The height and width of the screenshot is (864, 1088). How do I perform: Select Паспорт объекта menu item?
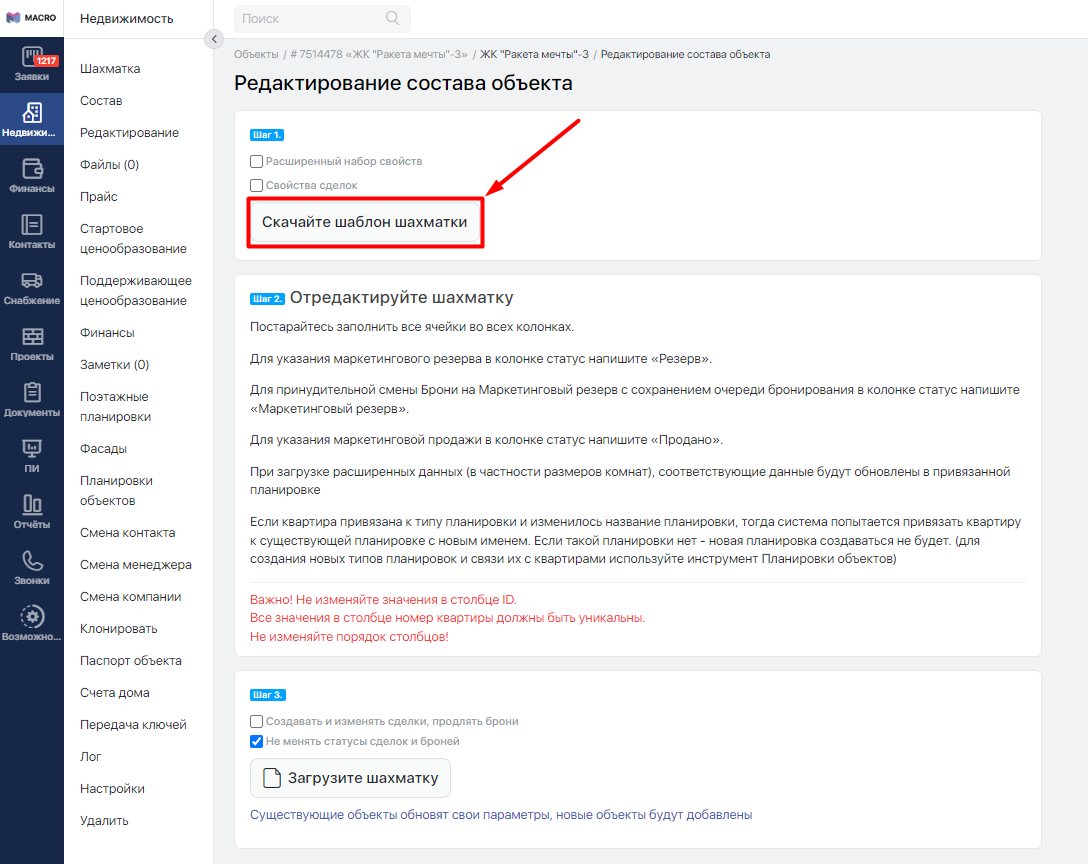point(130,661)
